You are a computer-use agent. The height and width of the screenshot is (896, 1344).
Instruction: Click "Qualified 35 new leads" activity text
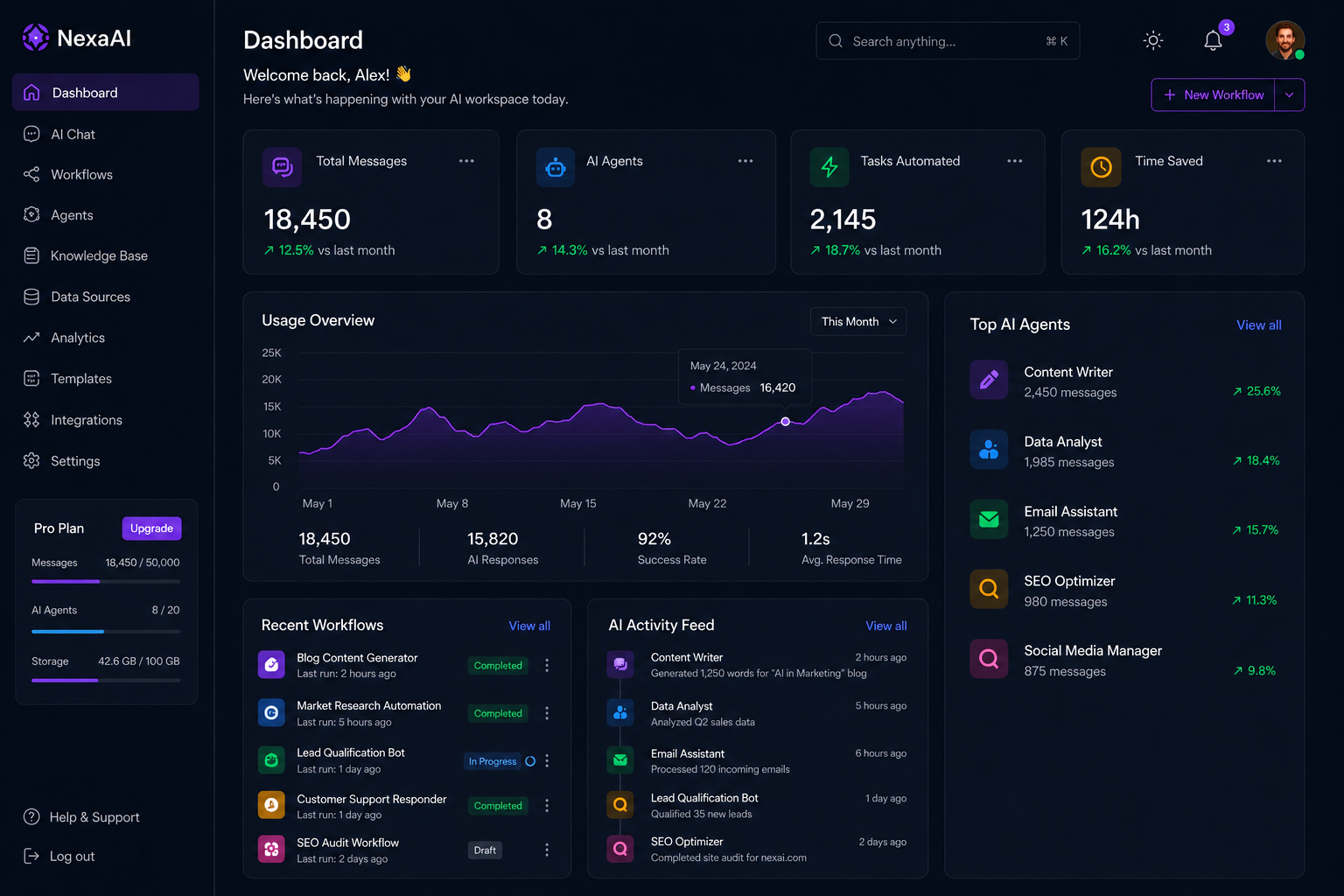702,814
